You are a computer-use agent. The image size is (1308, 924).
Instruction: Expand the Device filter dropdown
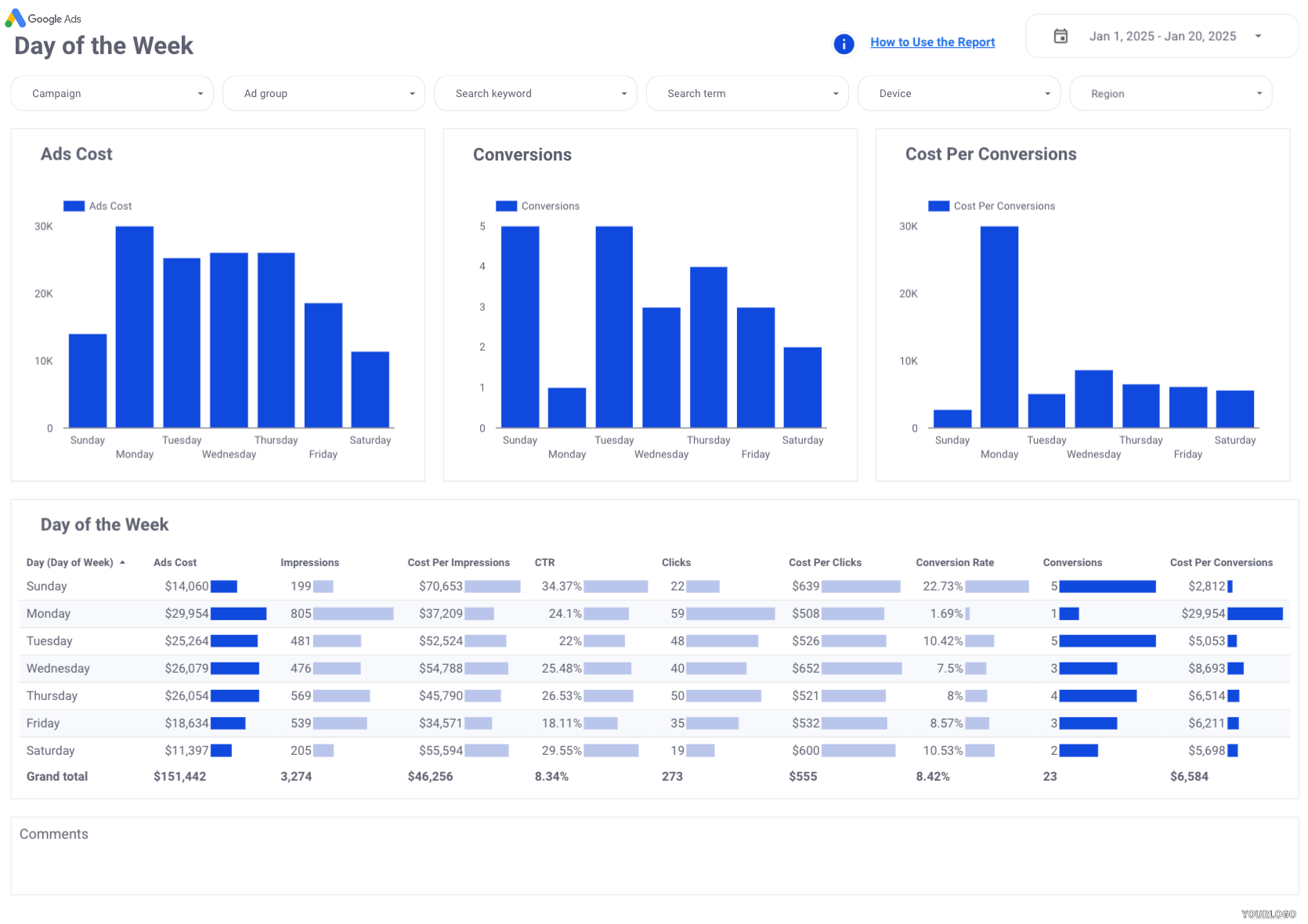pyautogui.click(x=959, y=93)
